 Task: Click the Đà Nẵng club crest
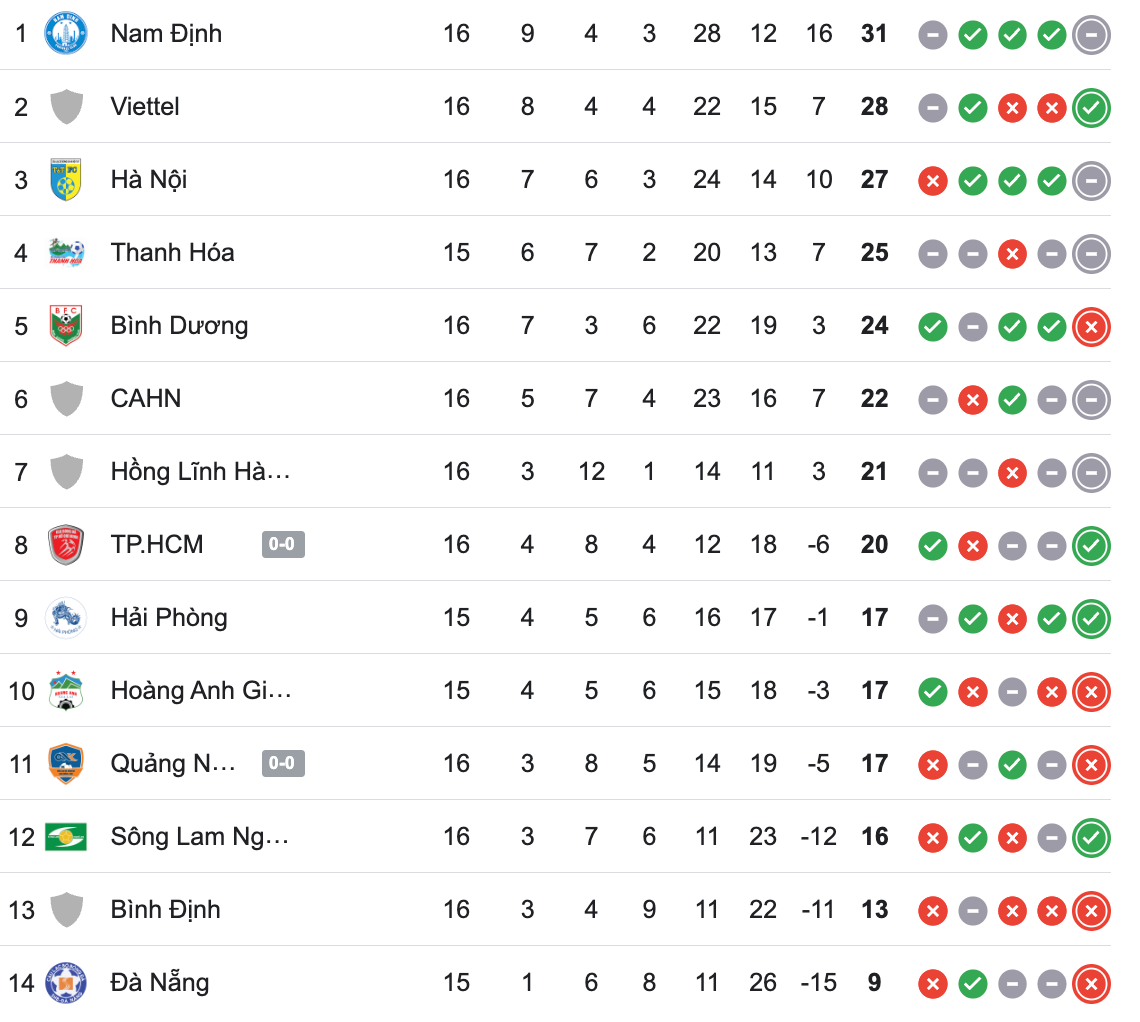(x=66, y=983)
